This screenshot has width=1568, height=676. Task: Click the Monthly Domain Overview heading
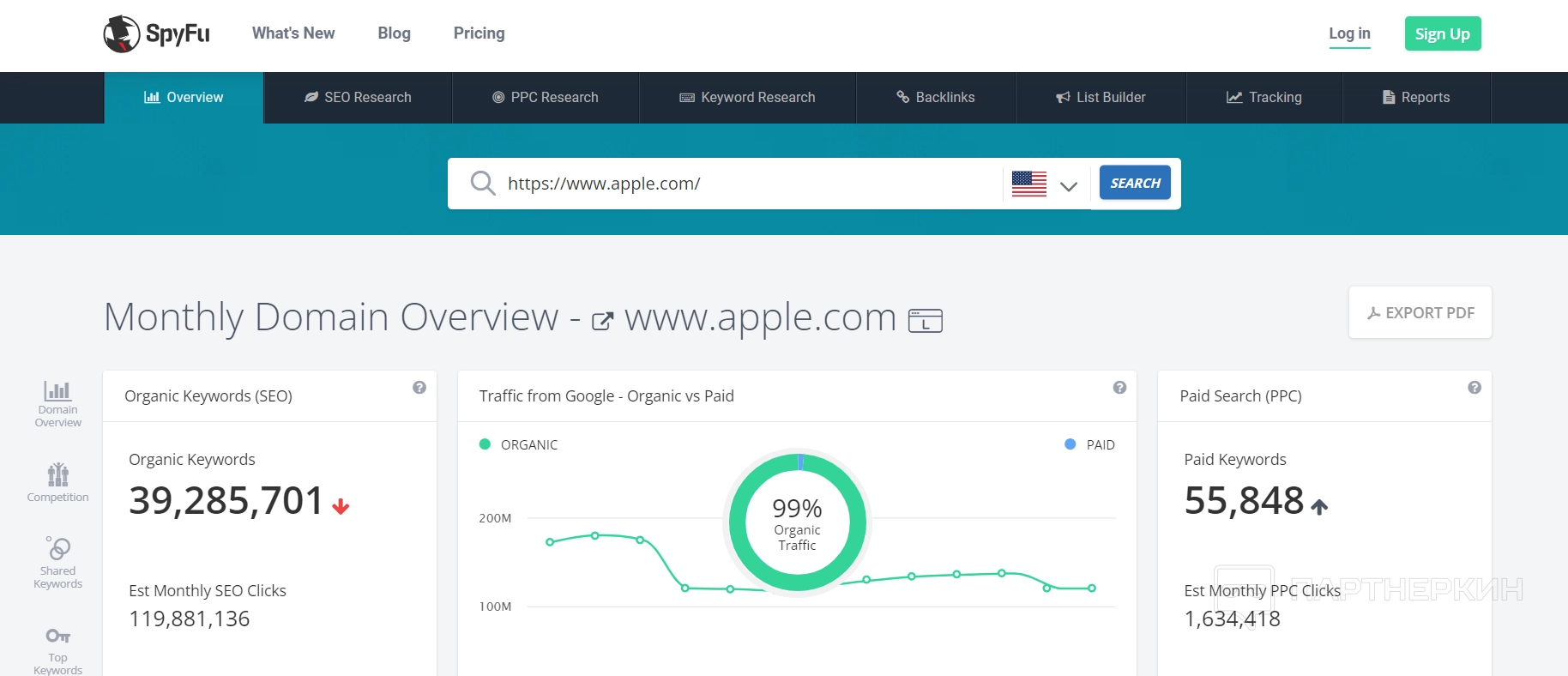point(331,317)
